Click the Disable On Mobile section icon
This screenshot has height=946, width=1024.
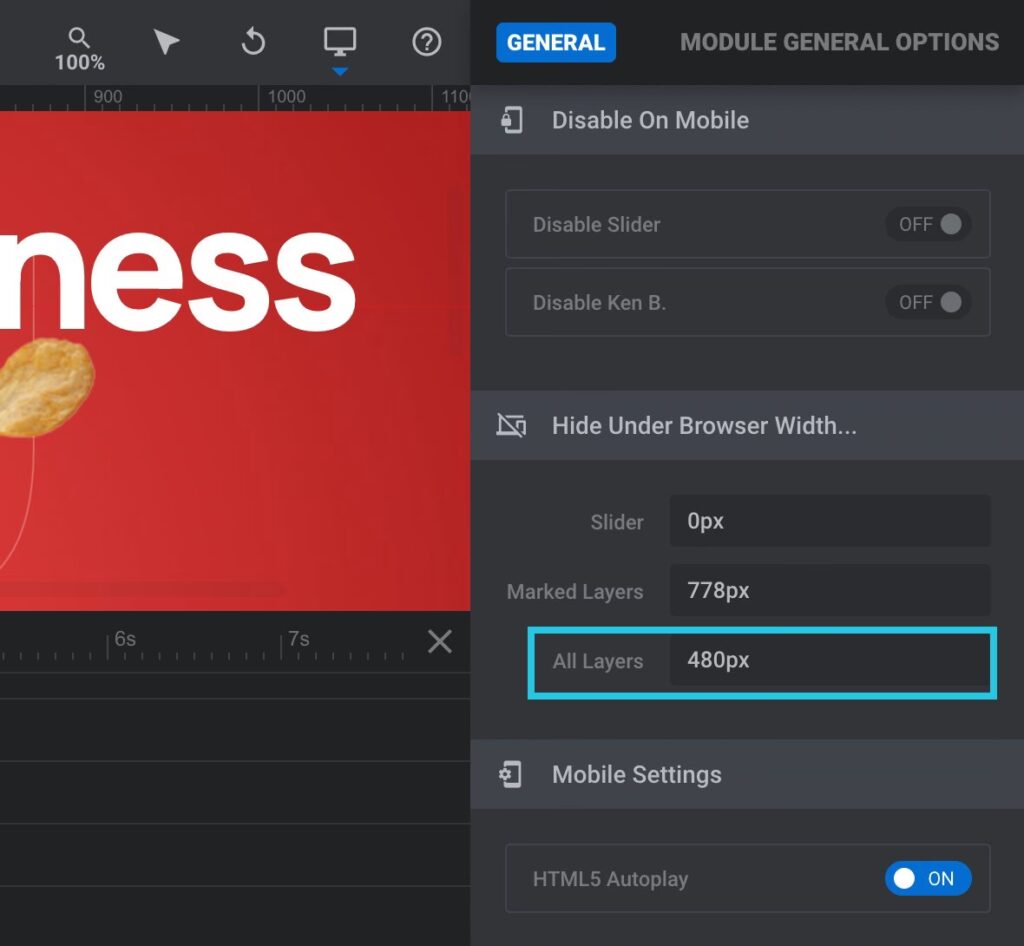(x=512, y=120)
